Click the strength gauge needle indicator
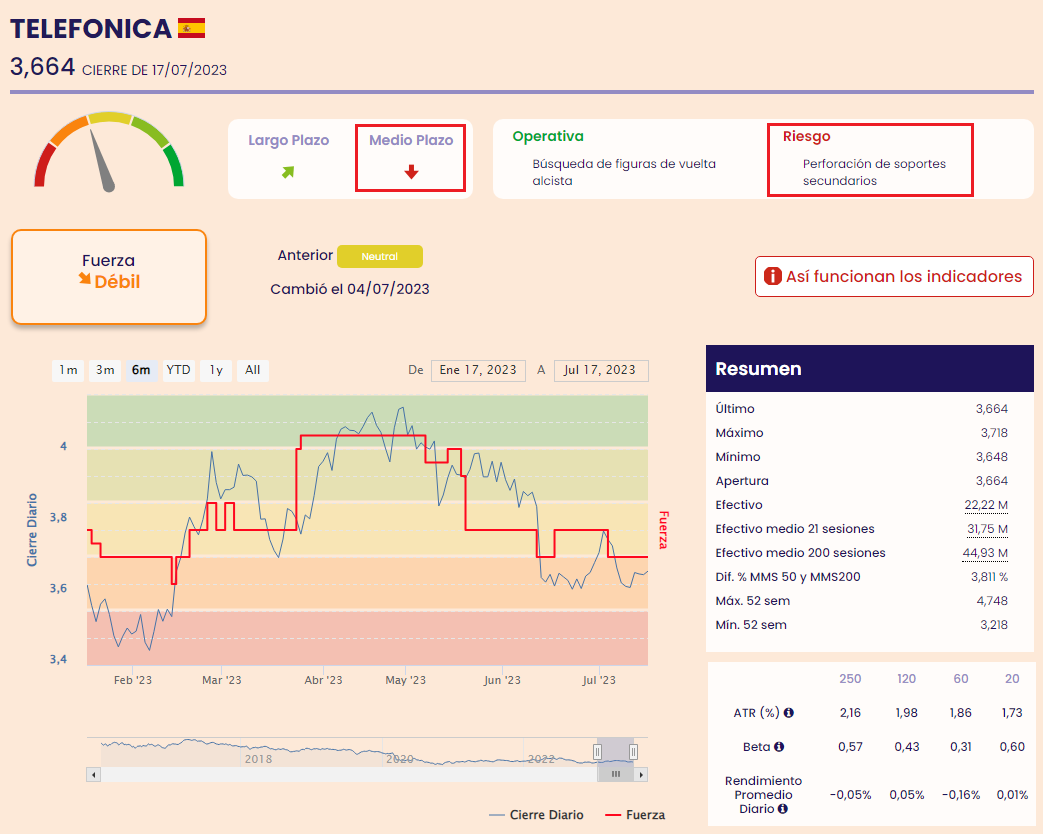 102,160
